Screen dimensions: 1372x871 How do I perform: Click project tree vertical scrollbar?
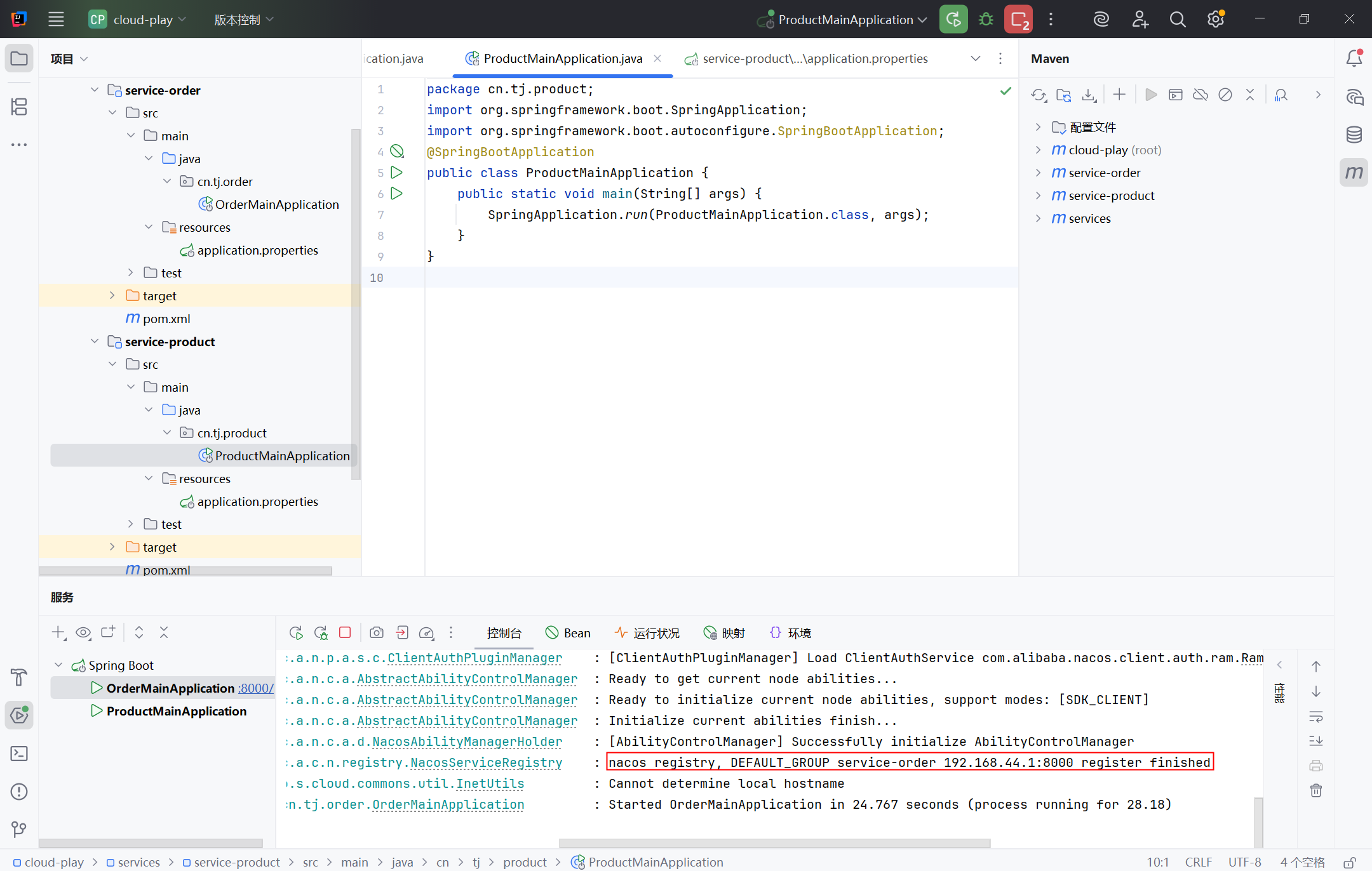coord(356,305)
